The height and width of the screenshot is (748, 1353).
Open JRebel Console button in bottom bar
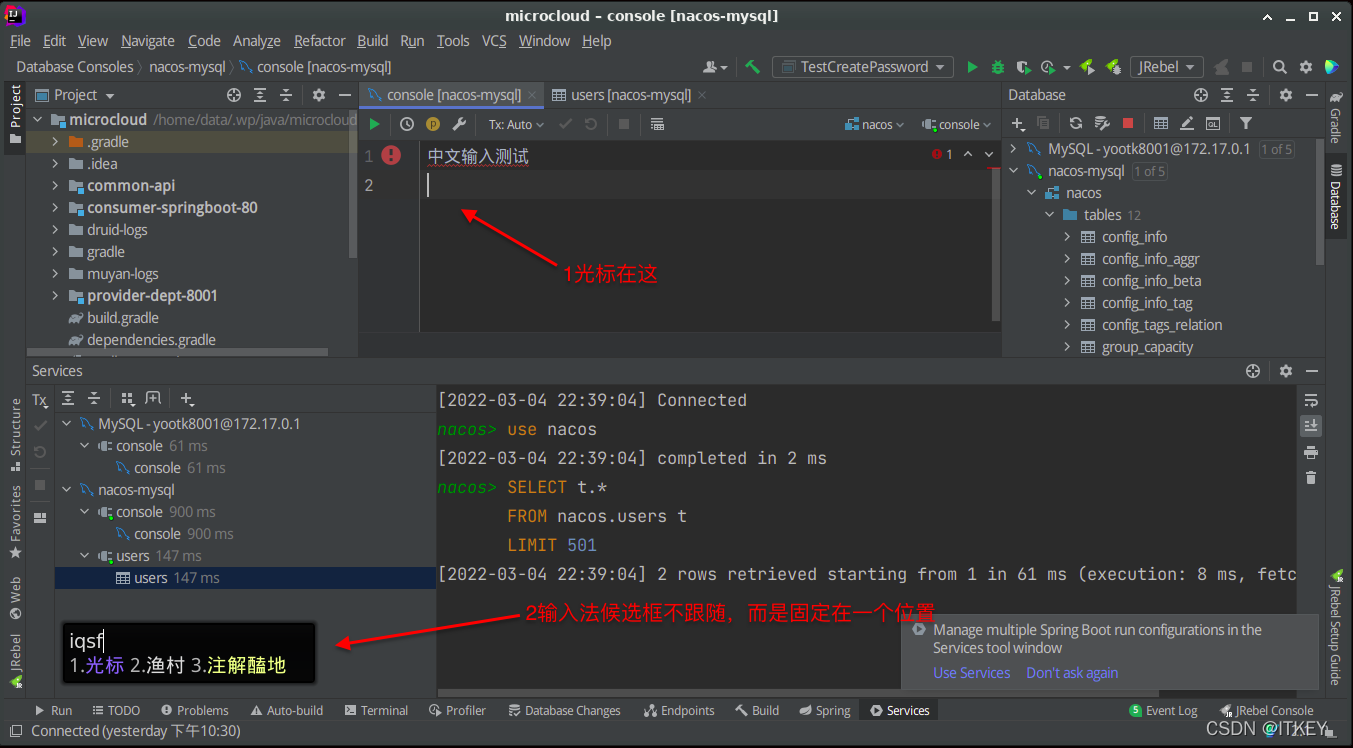[x=1265, y=710]
